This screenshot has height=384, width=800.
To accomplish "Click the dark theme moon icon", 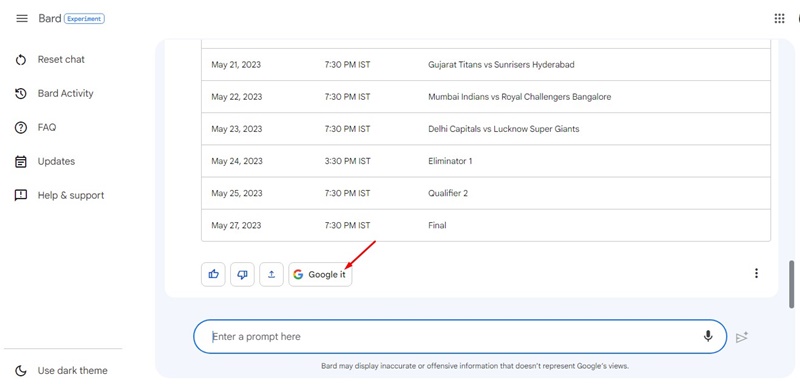I will 20,371.
